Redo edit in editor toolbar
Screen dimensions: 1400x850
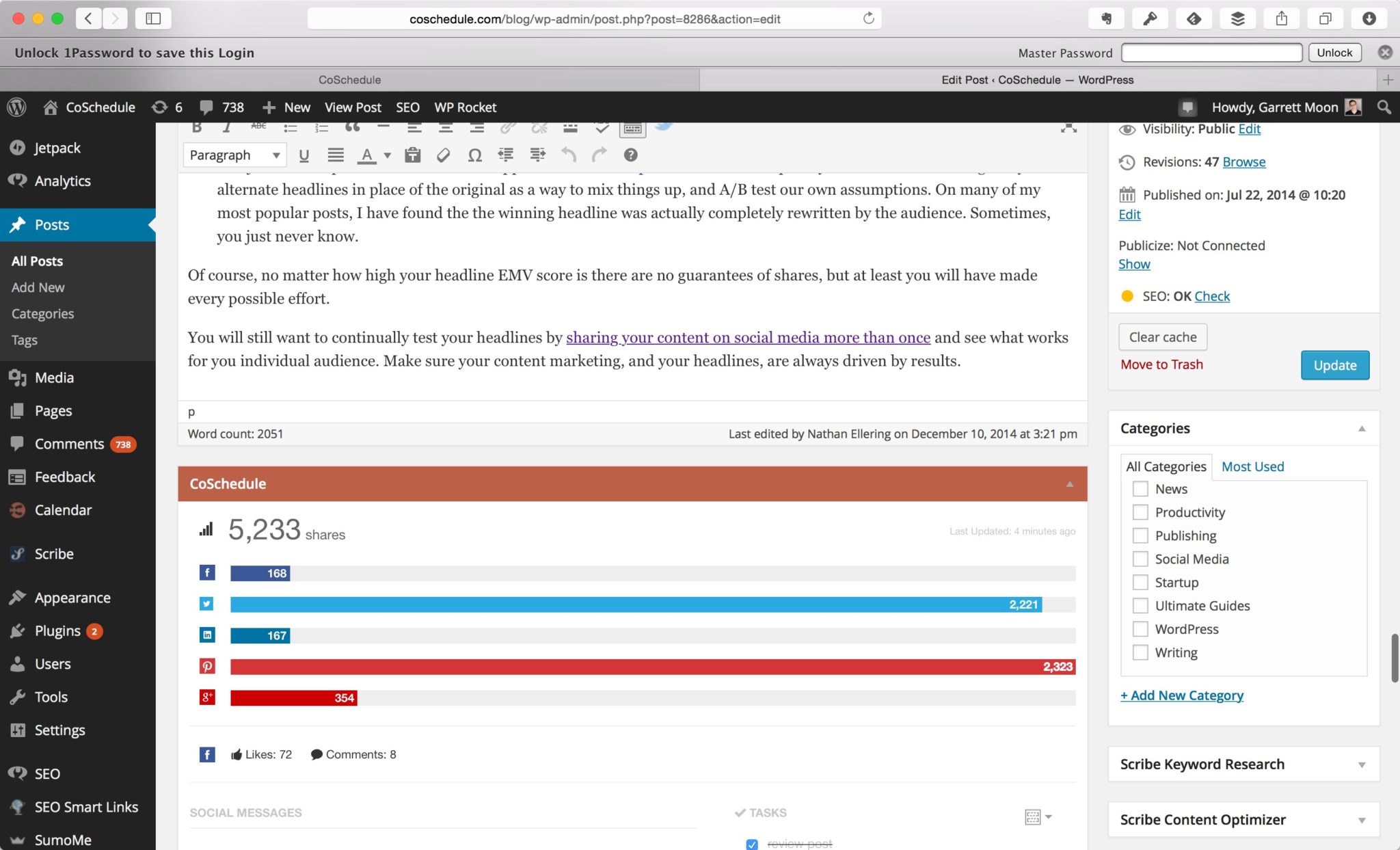[600, 155]
